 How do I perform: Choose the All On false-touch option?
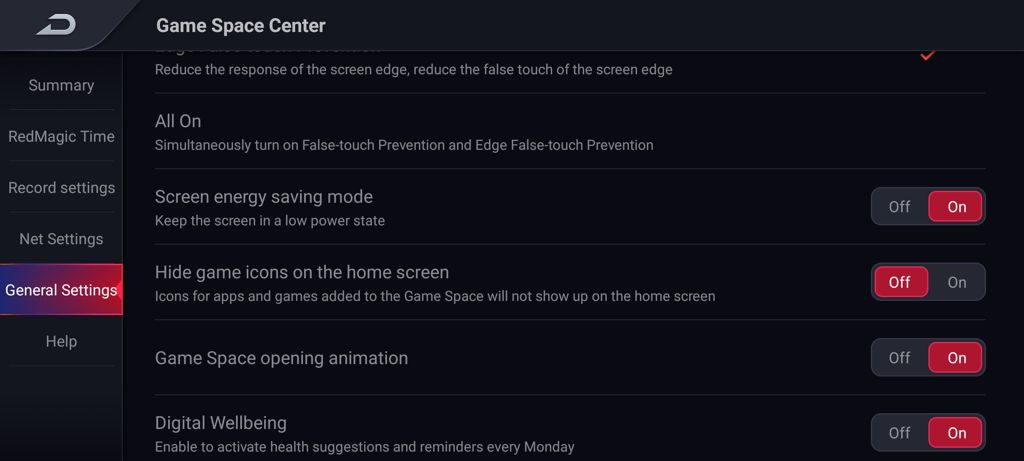click(569, 131)
